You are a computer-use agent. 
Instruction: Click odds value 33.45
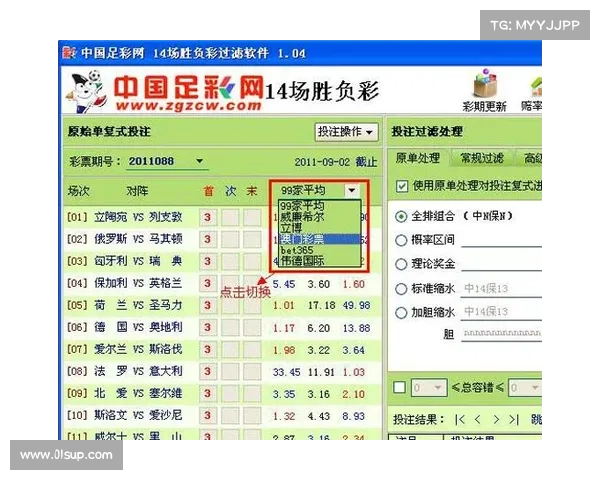[286, 372]
